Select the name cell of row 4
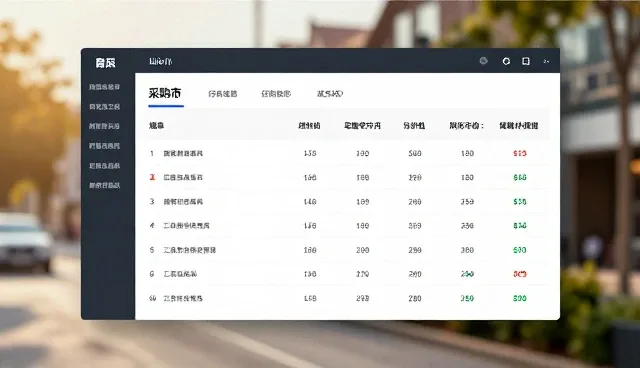This screenshot has height=368, width=640. tap(187, 226)
